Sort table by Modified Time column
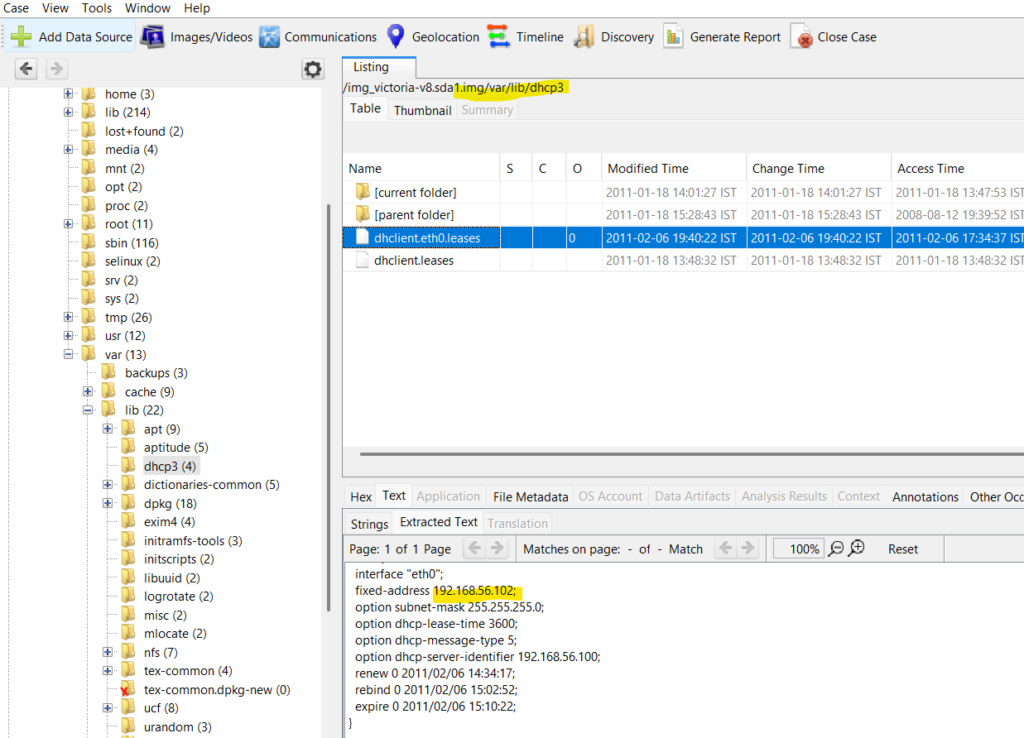1024x738 pixels. point(673,168)
